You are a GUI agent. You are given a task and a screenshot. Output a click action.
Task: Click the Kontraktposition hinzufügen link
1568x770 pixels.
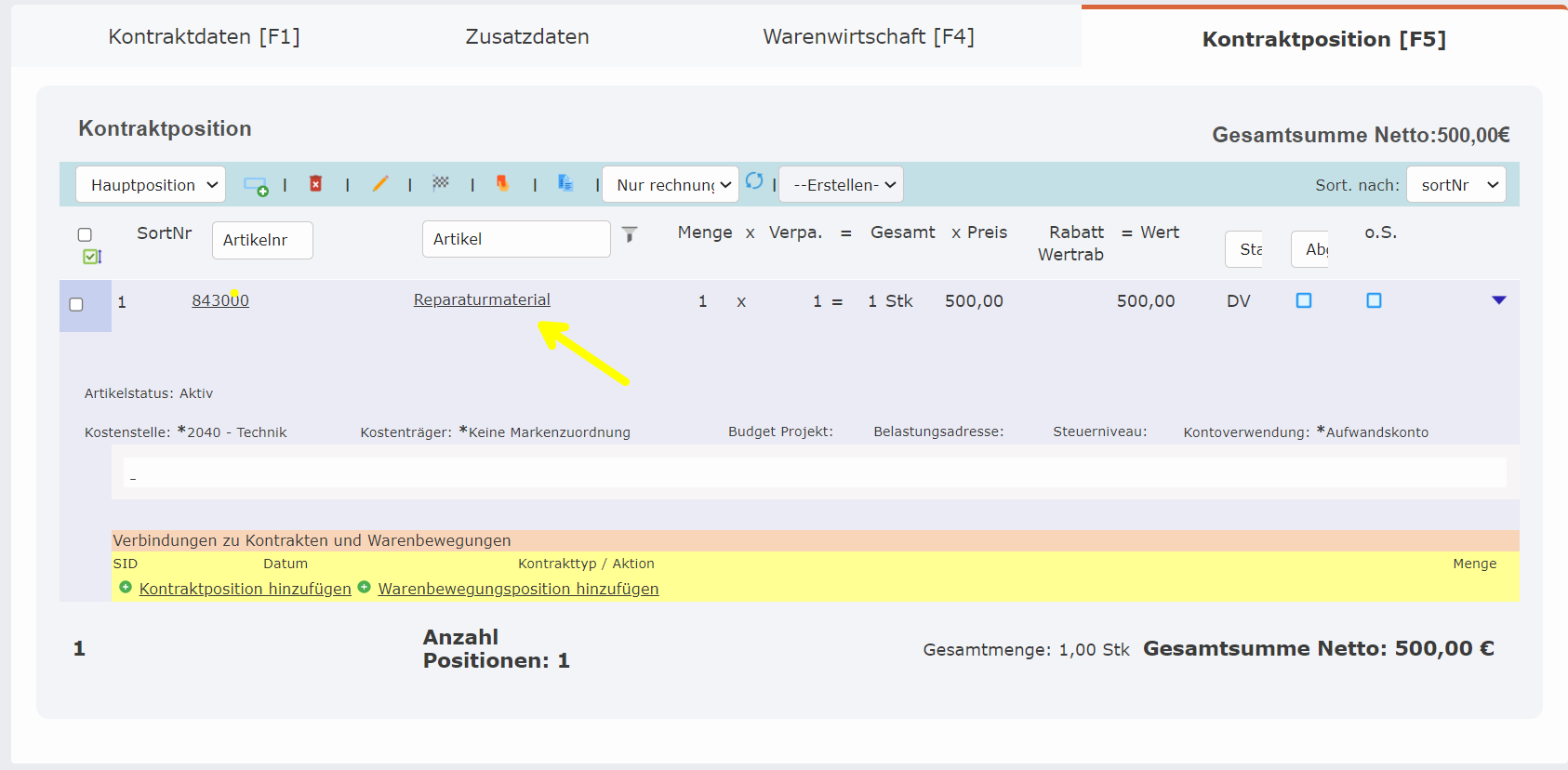point(245,589)
